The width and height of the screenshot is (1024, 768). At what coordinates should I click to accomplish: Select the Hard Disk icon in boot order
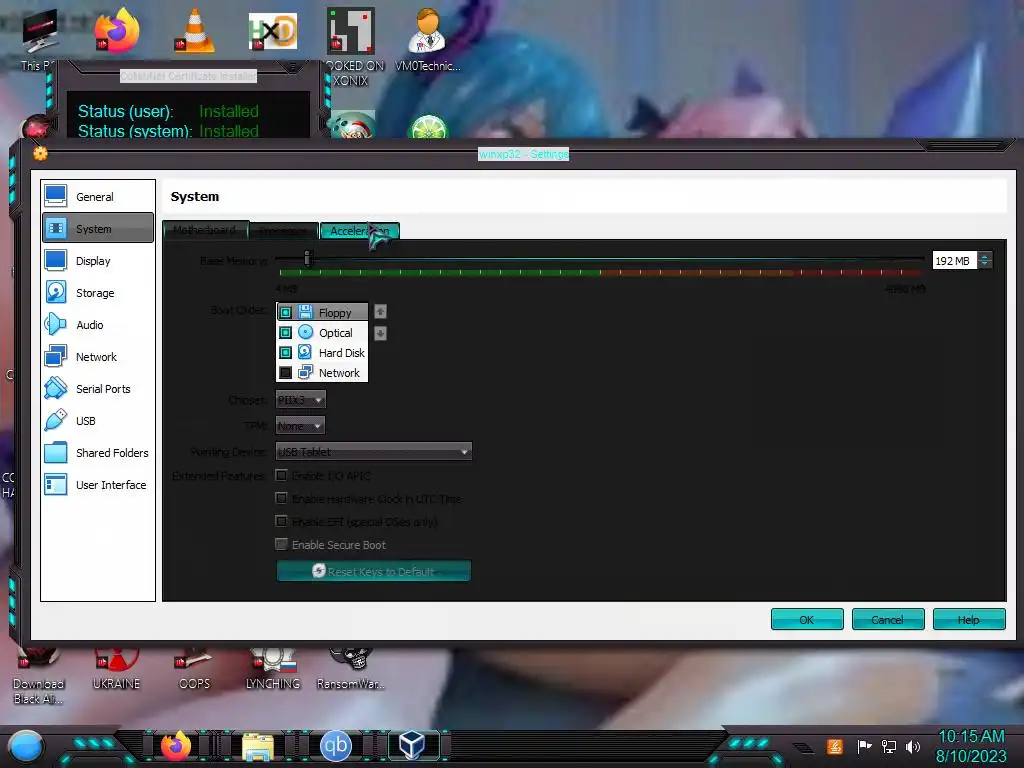tap(305, 353)
